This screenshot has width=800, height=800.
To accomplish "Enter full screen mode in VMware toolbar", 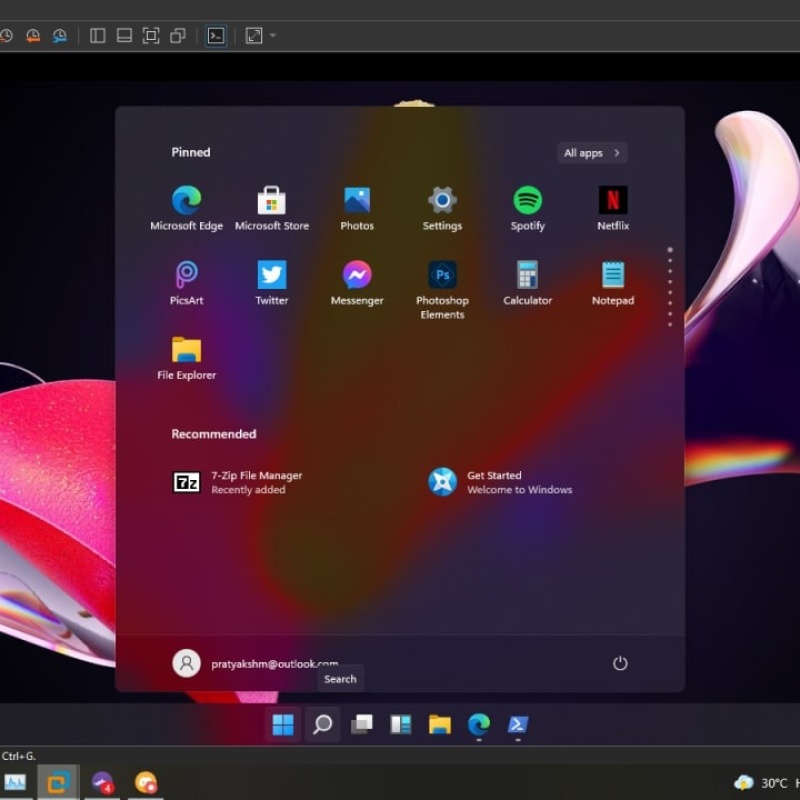I will (x=151, y=36).
